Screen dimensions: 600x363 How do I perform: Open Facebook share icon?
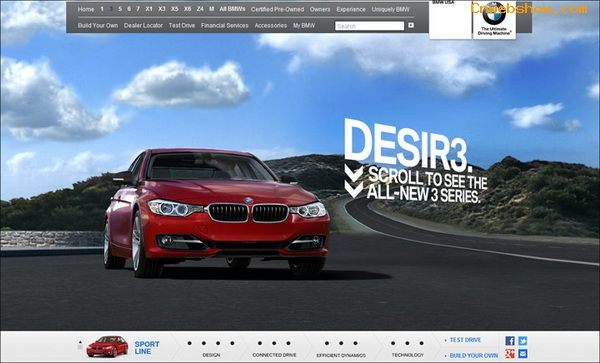[510, 341]
